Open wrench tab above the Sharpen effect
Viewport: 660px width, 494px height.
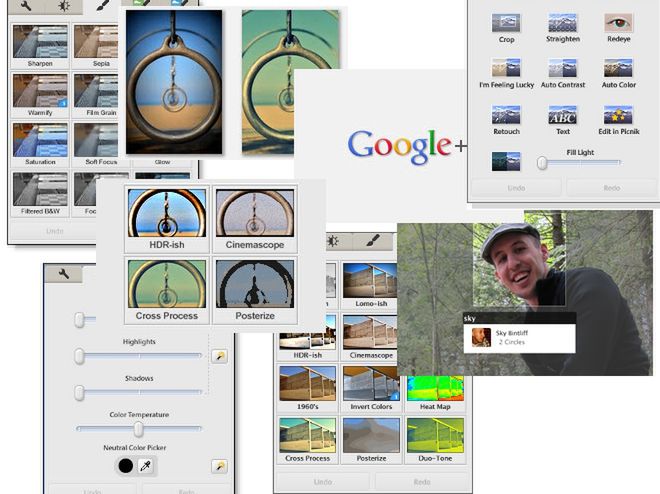27,6
